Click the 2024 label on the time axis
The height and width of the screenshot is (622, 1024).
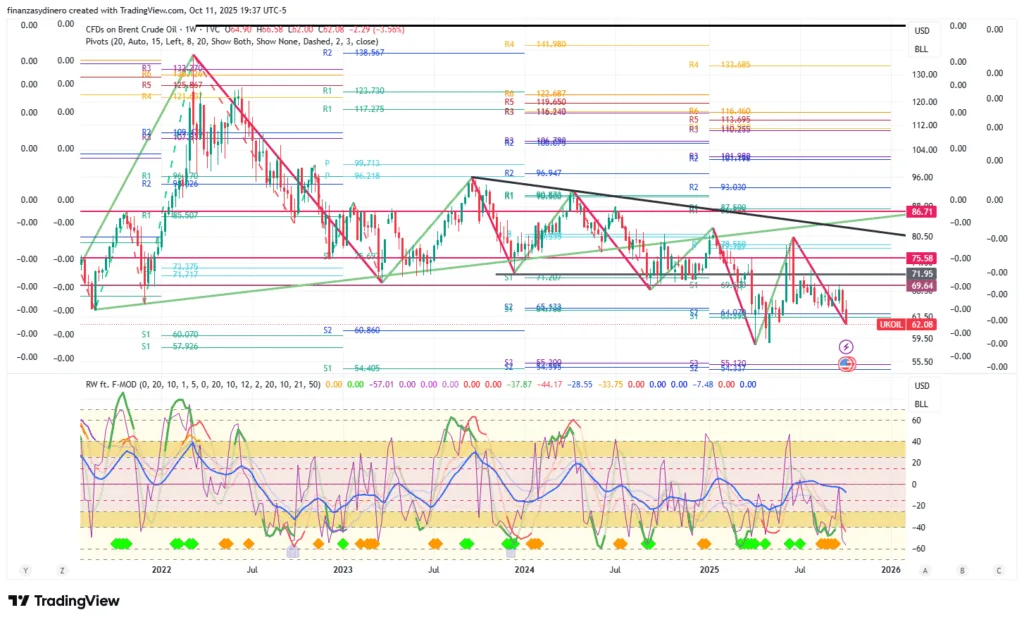[x=523, y=570]
